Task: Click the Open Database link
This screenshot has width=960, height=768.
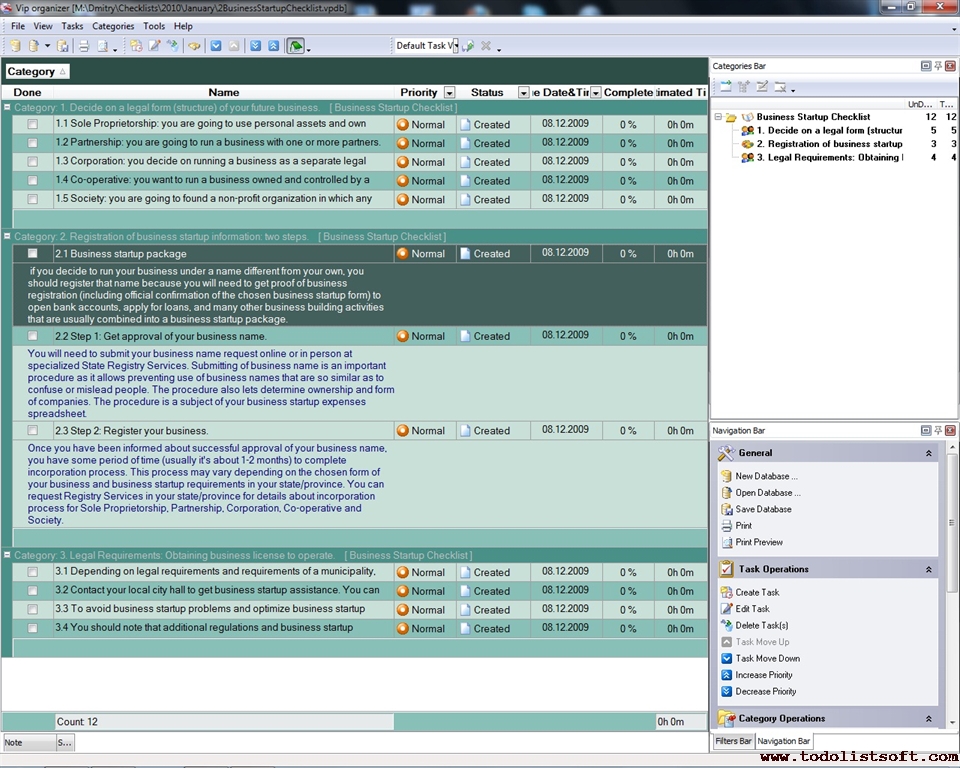Action: (x=767, y=493)
